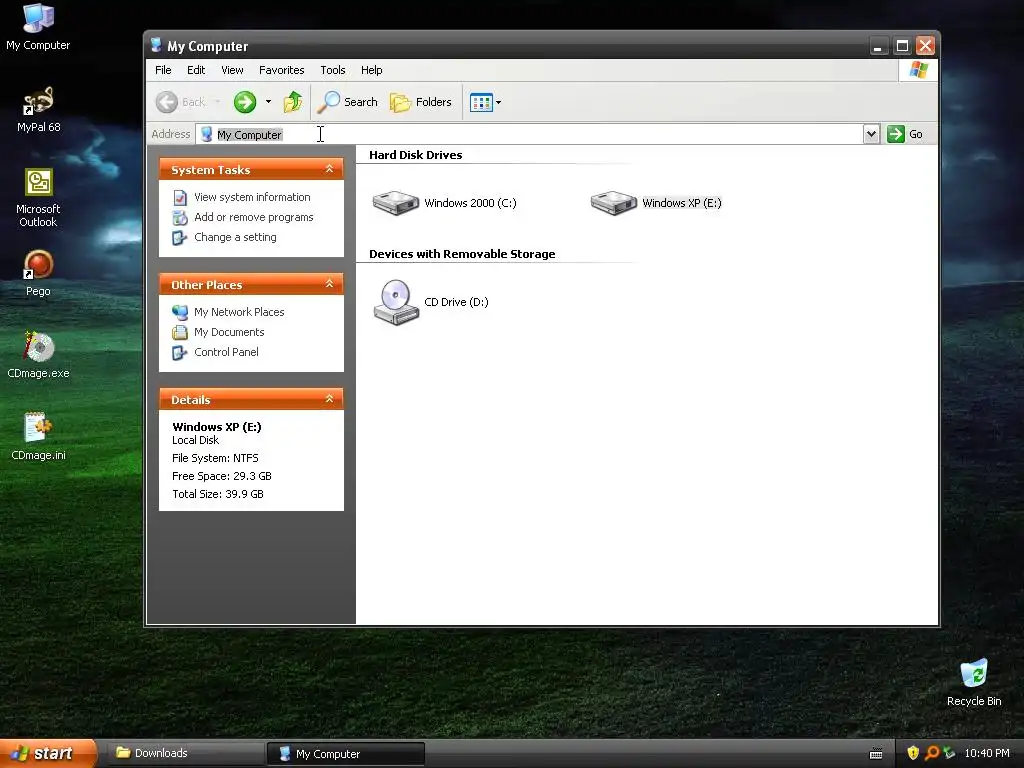Switch to Downloads taskbar window

point(185,753)
